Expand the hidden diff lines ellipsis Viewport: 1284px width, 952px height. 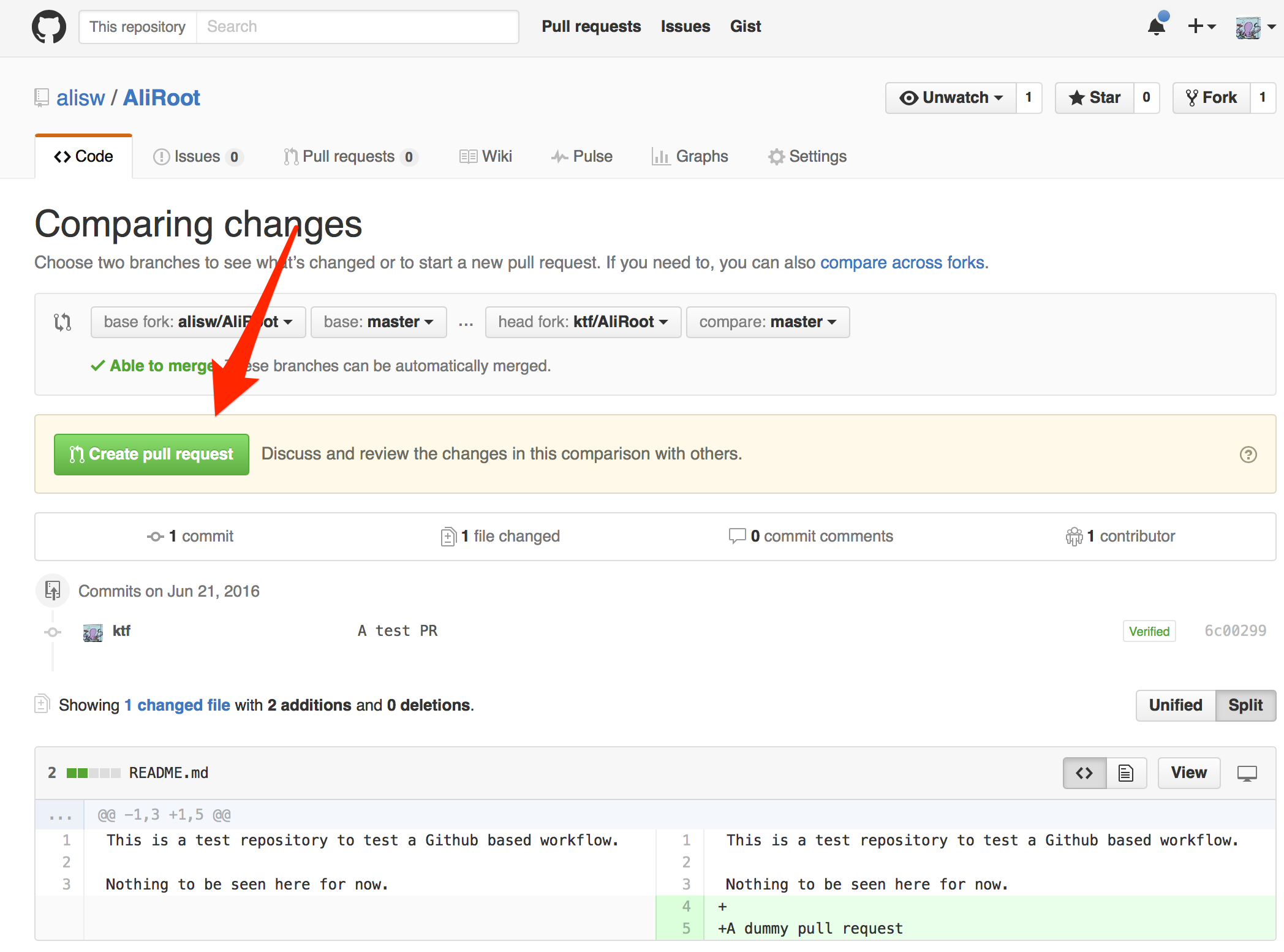(60, 815)
